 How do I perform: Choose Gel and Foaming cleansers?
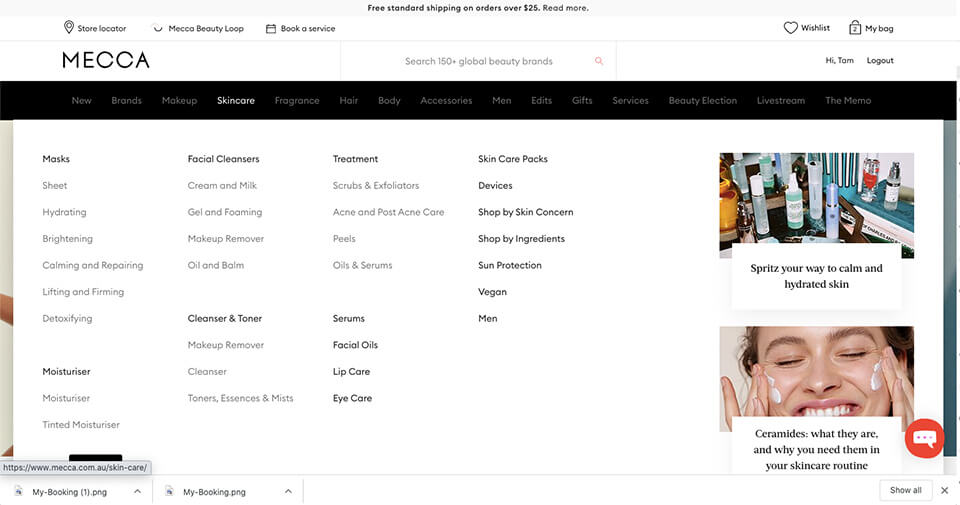[x=225, y=212]
